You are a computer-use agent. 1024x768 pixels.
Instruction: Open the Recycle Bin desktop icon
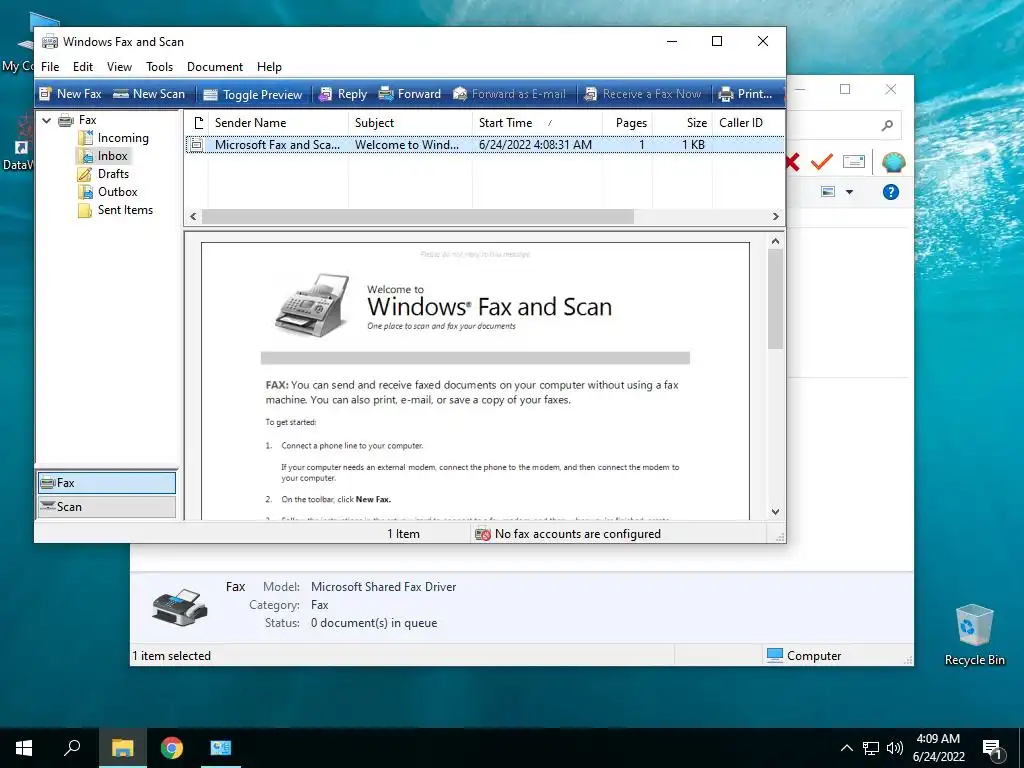click(x=974, y=635)
